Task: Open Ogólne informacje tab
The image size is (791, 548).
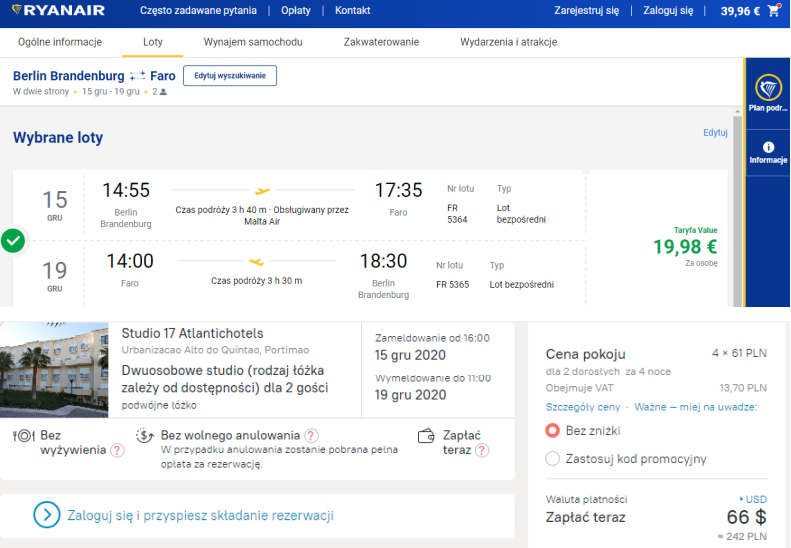Action: [60, 42]
